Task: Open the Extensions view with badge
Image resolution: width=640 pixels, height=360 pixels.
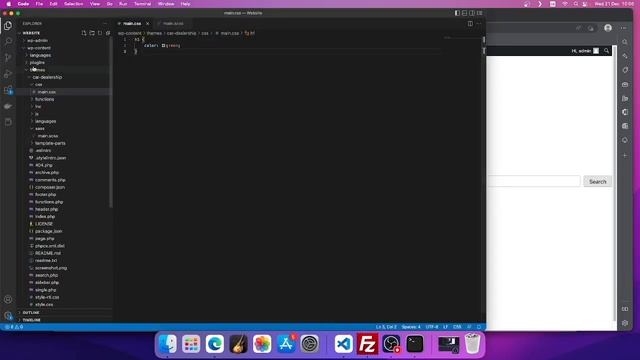Action: pyautogui.click(x=8, y=90)
